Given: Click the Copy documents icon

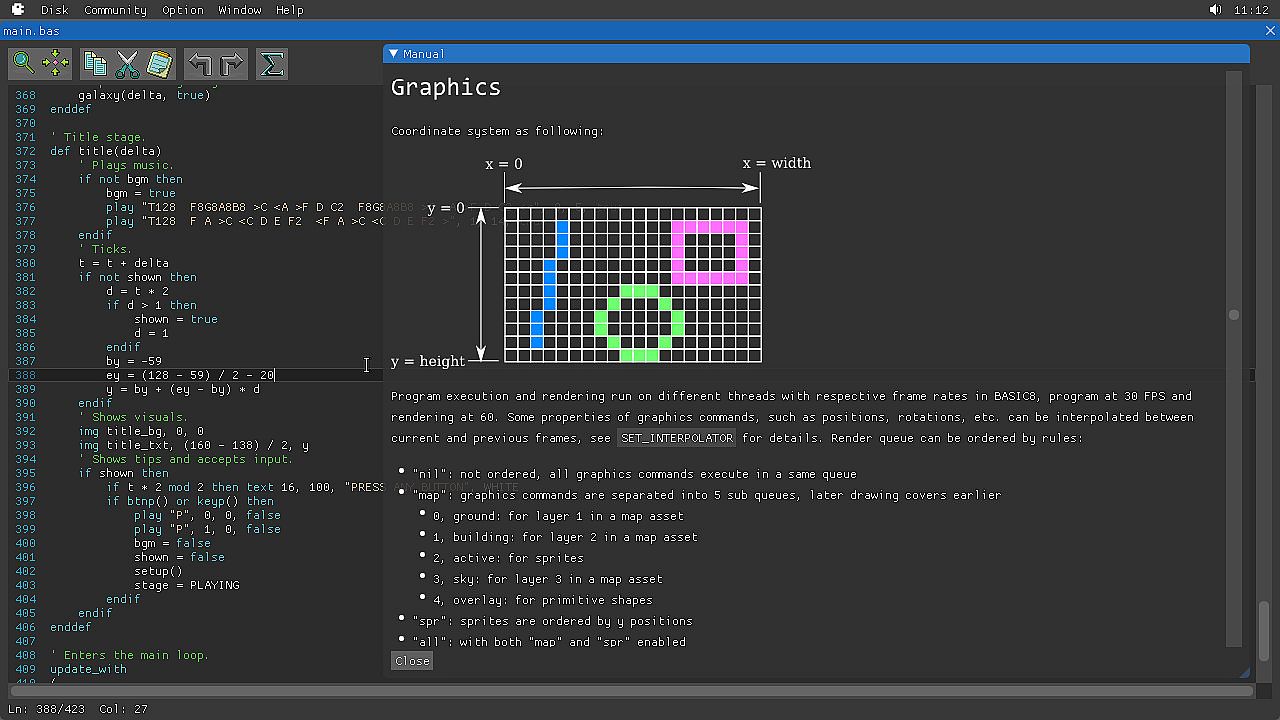Looking at the screenshot, I should 95,64.
